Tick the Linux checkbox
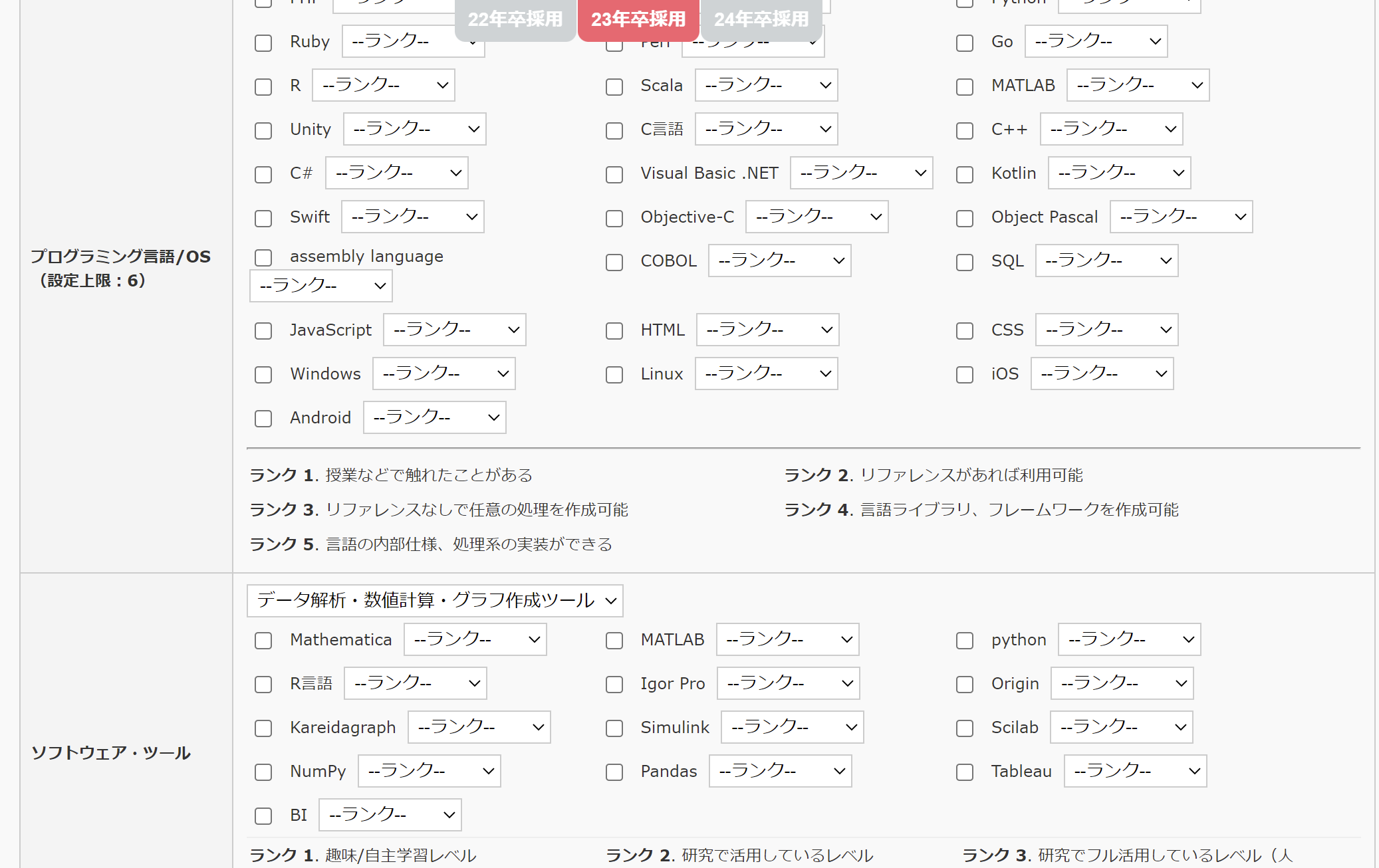The height and width of the screenshot is (868, 1379). [614, 375]
